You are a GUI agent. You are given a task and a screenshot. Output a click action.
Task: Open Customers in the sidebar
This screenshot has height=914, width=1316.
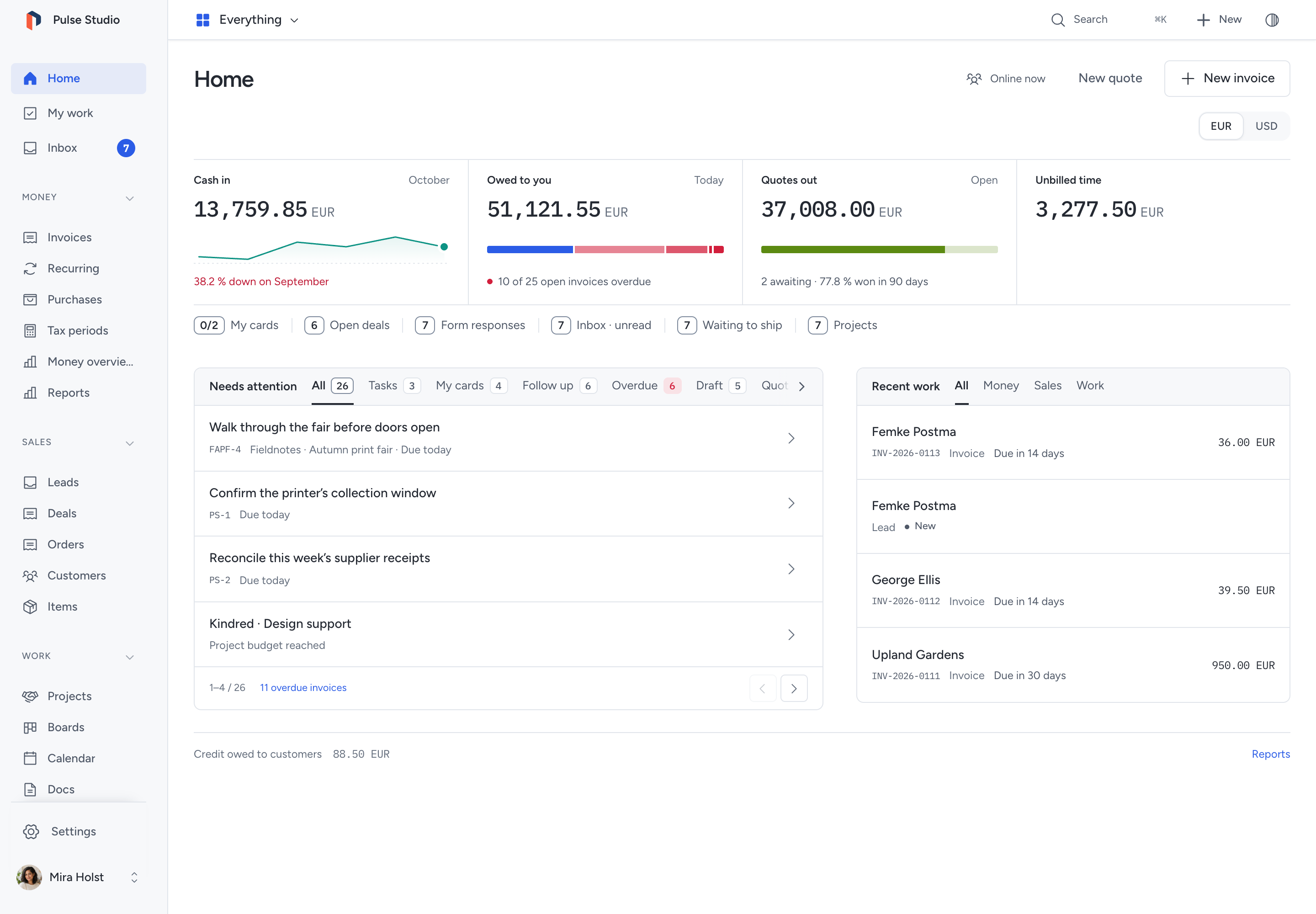point(79,575)
